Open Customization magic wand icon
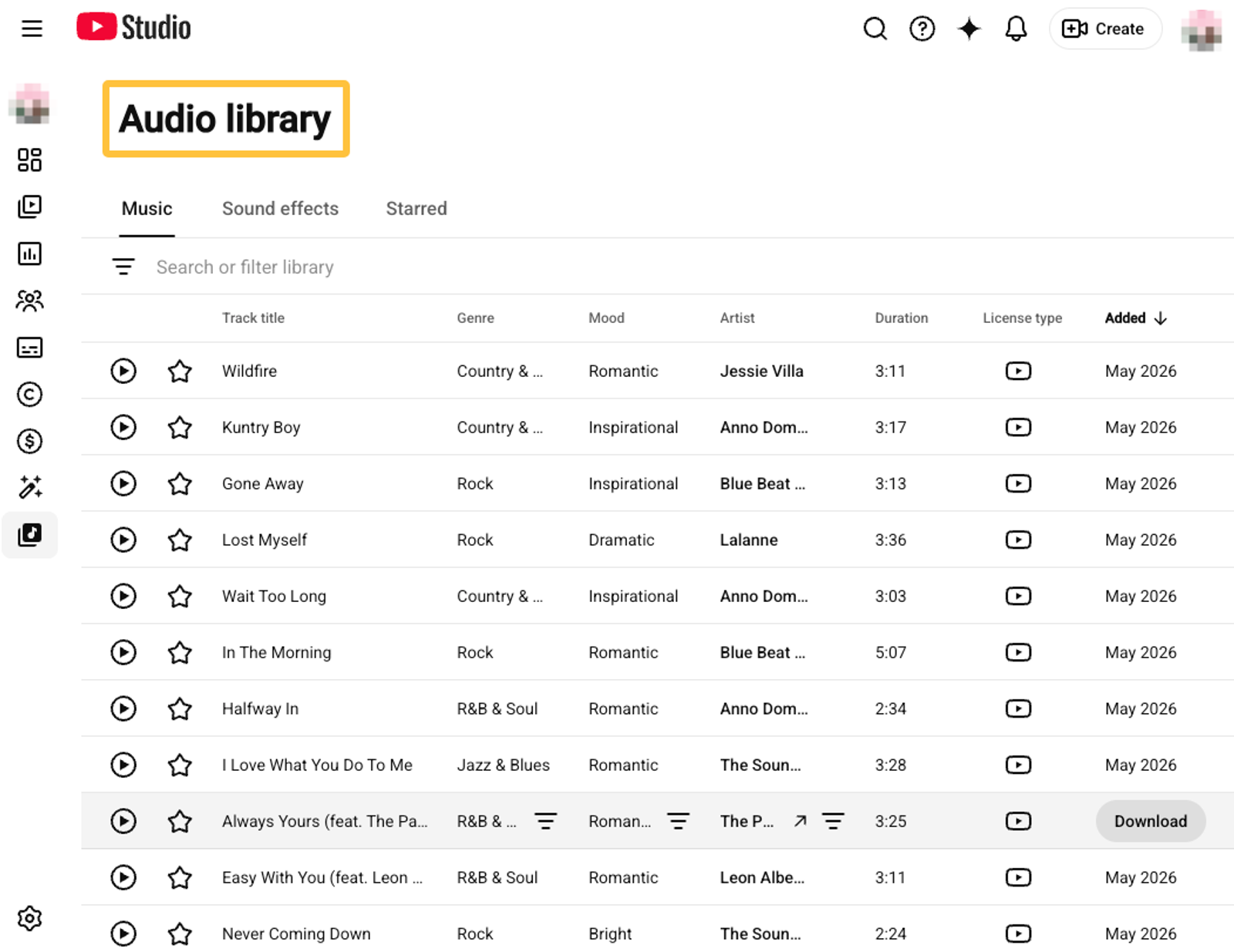Screen dimensions: 1234x952 30,487
